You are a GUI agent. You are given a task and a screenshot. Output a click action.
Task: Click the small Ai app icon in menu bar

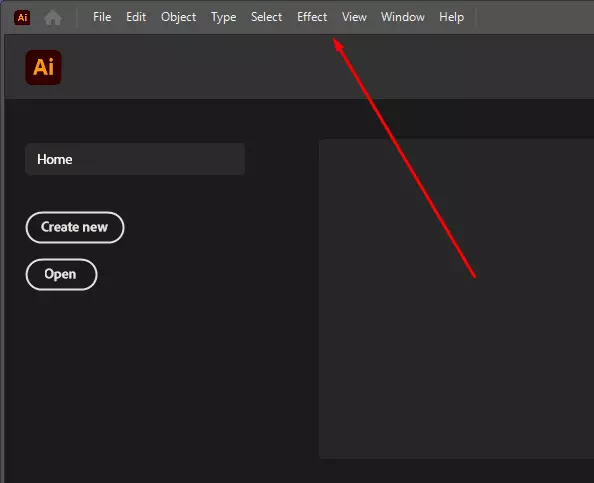(22, 17)
